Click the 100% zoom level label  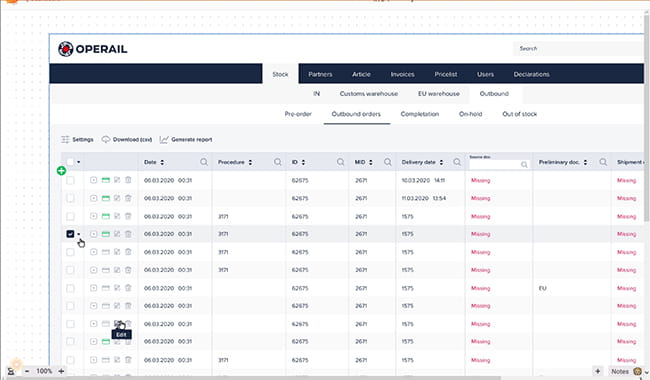coord(44,371)
